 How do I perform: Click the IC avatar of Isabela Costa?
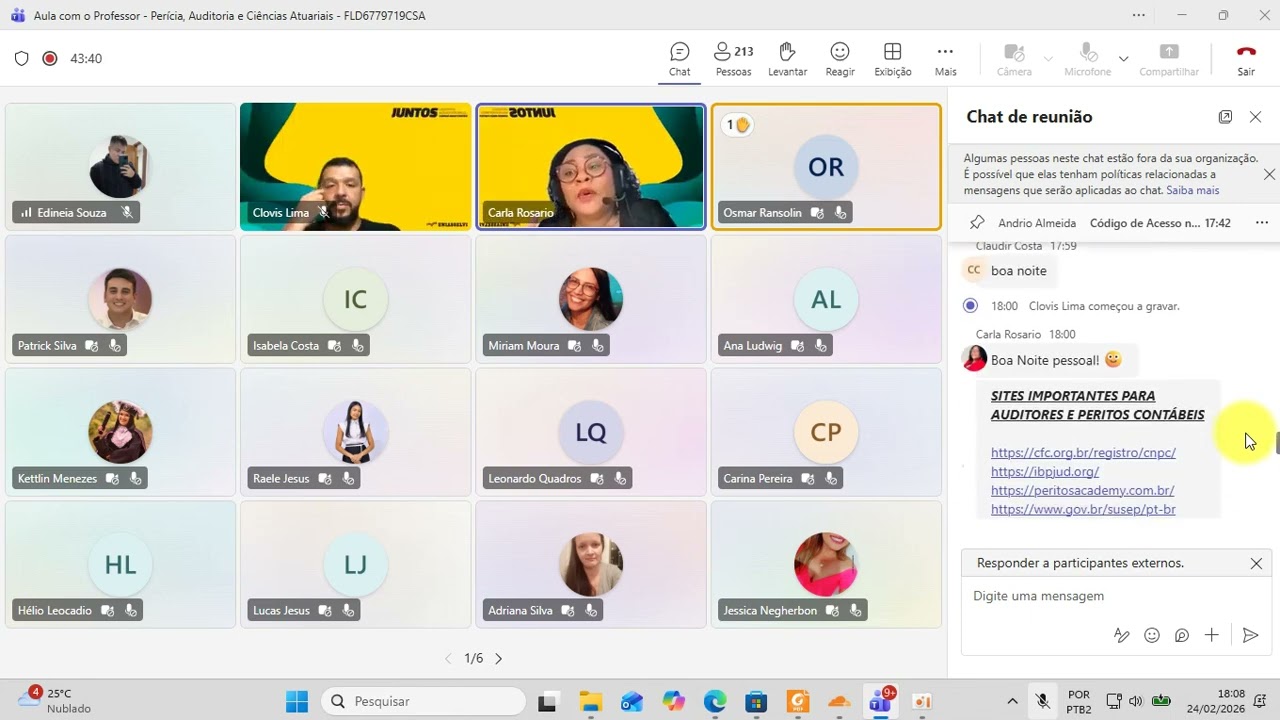(355, 300)
